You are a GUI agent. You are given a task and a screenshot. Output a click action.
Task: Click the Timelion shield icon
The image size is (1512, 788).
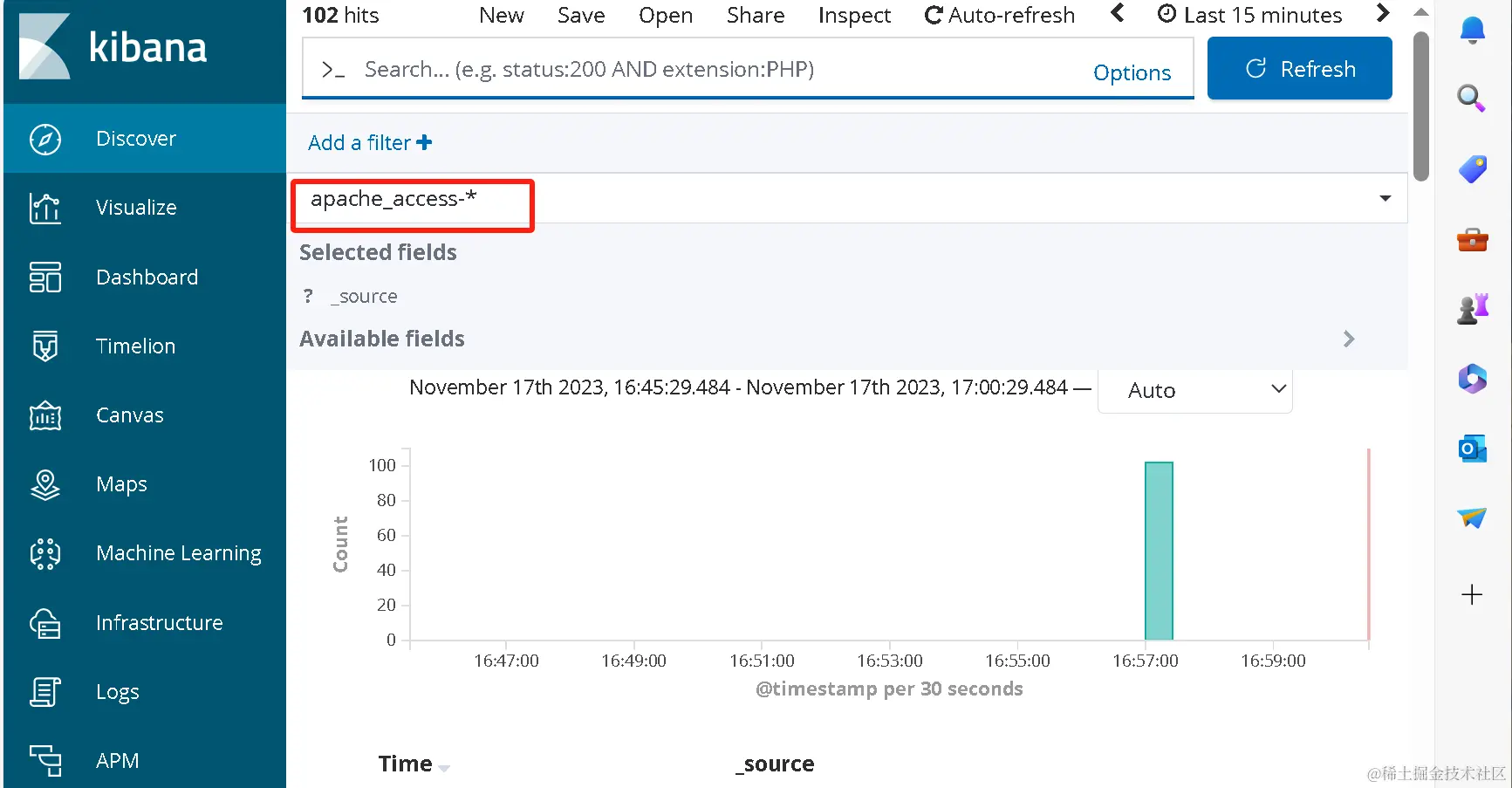click(45, 346)
